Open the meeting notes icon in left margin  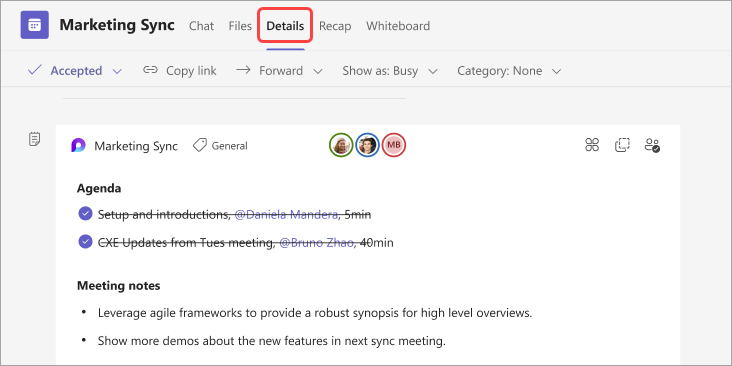35,139
